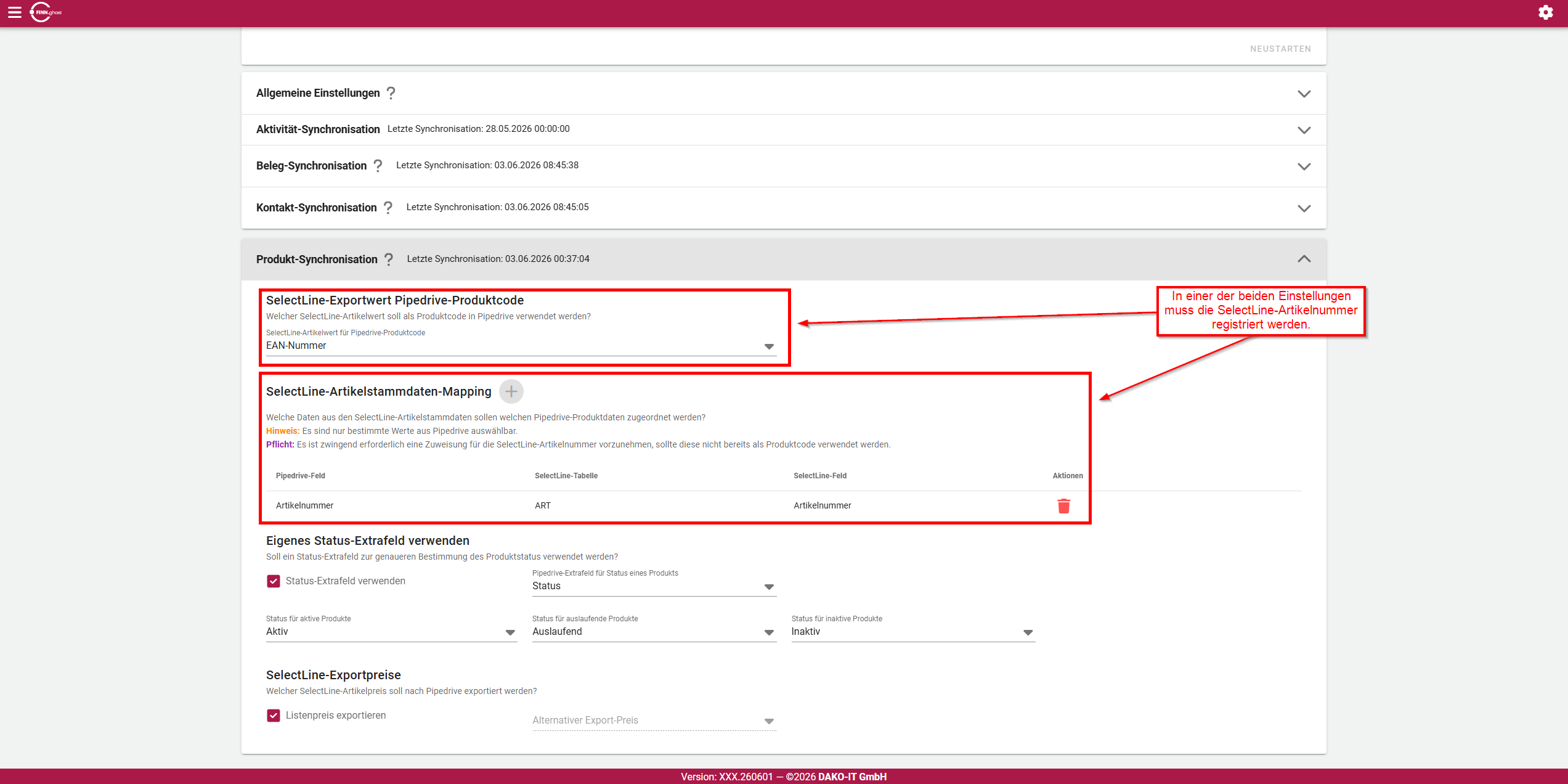Collapse the Produkt-Synchronisation section
Screen dimensions: 1568x784
[1304, 259]
